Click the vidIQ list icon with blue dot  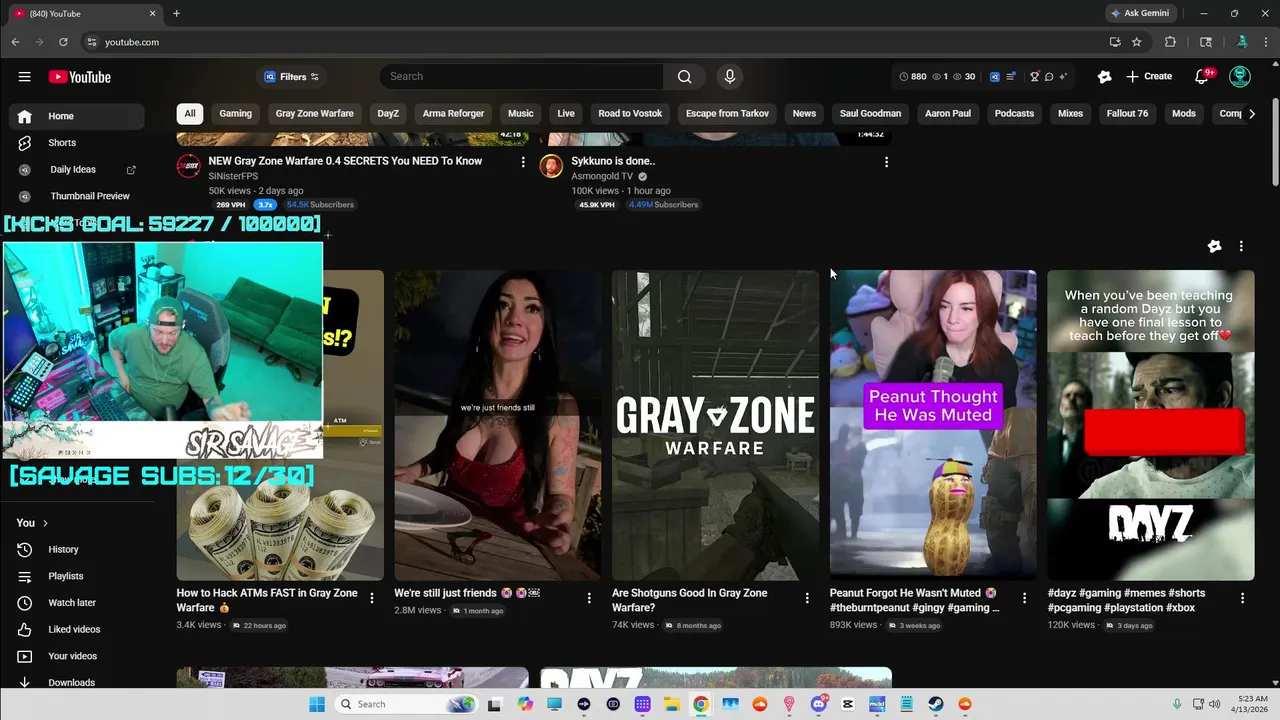(1011, 77)
